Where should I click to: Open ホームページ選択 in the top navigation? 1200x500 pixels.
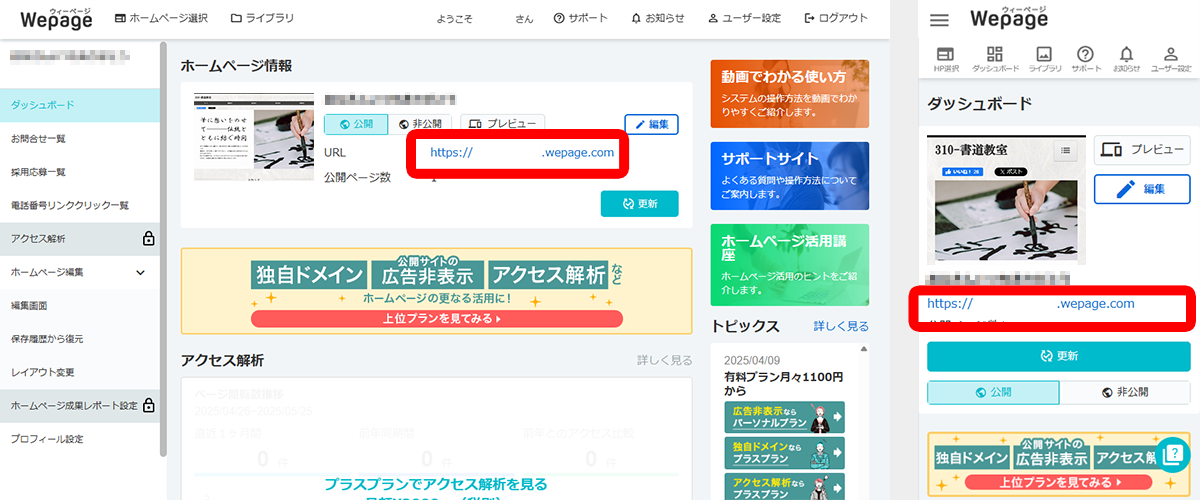pyautogui.click(x=161, y=19)
